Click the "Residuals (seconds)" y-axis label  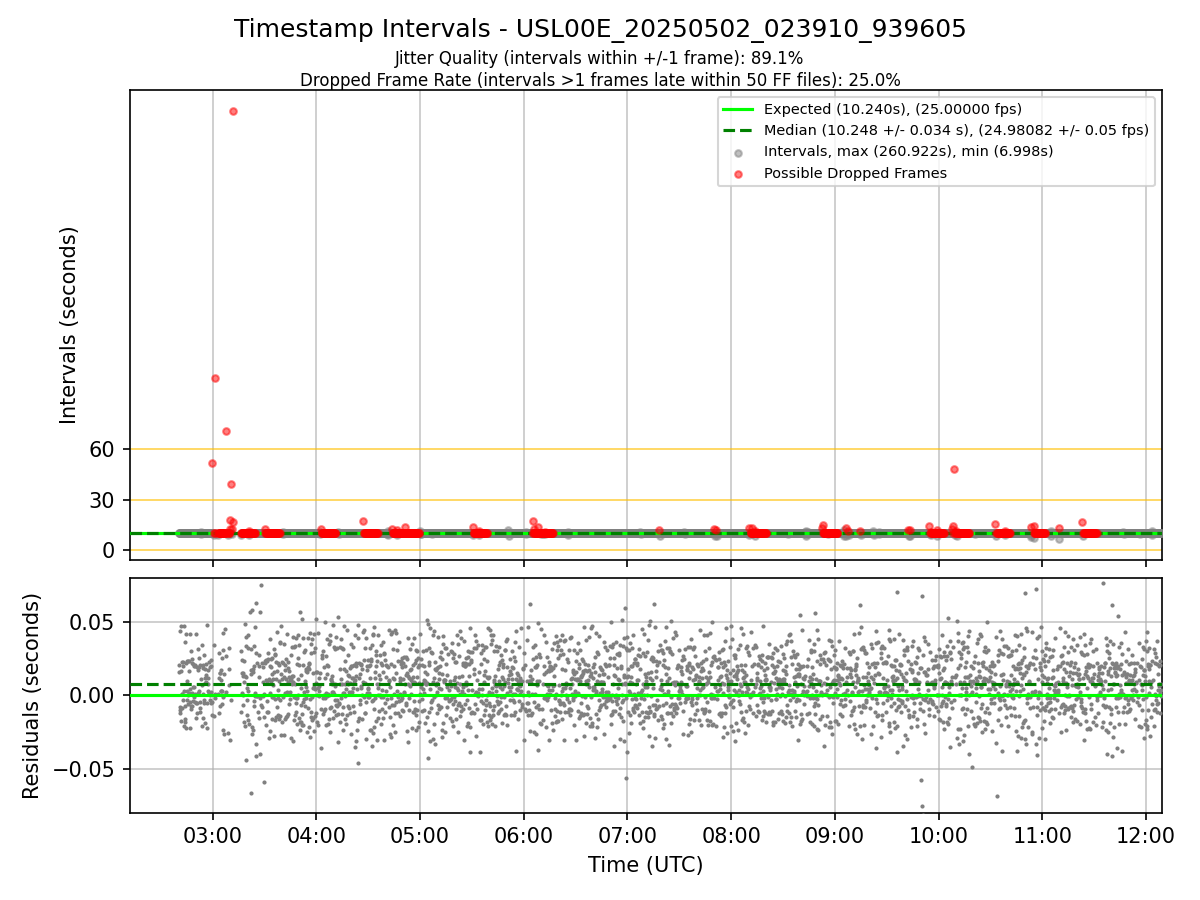pyautogui.click(x=32, y=696)
